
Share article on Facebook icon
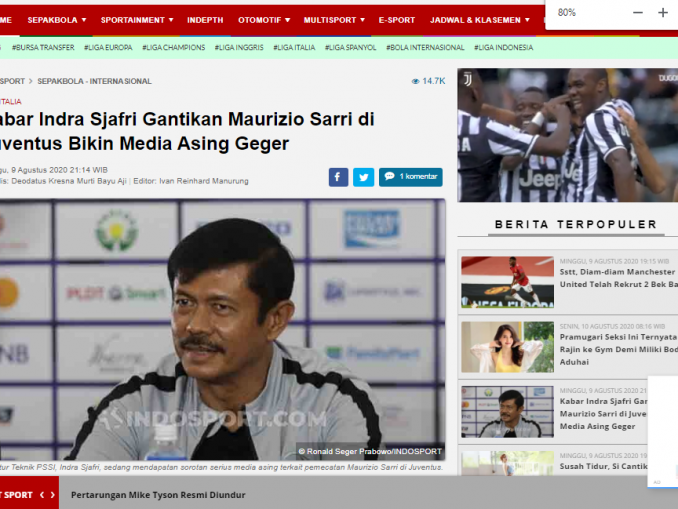[338, 177]
